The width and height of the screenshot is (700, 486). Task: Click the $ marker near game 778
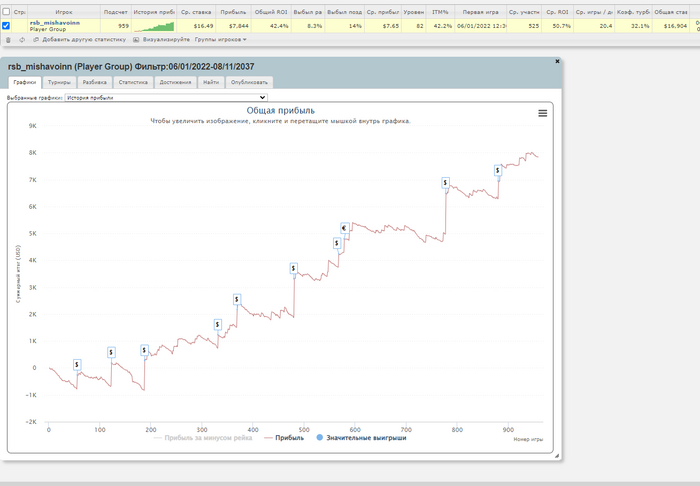point(445,183)
